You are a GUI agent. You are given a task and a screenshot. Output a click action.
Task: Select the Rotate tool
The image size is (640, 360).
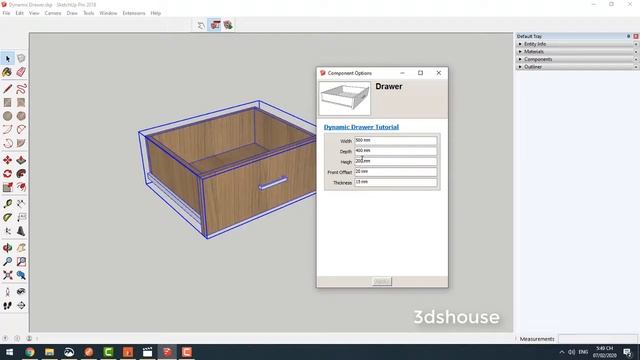8,173
